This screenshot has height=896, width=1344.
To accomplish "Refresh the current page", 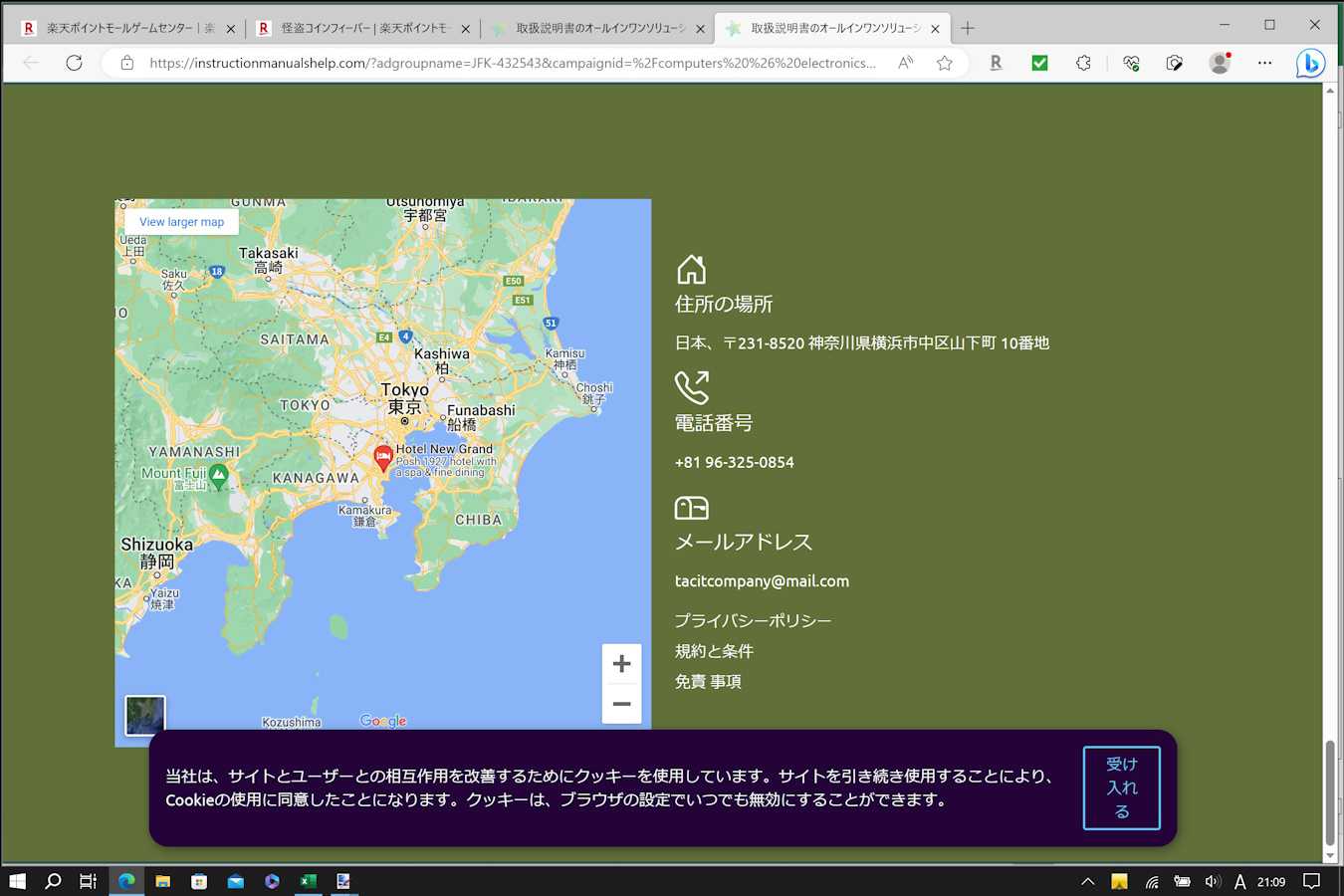I will (74, 63).
